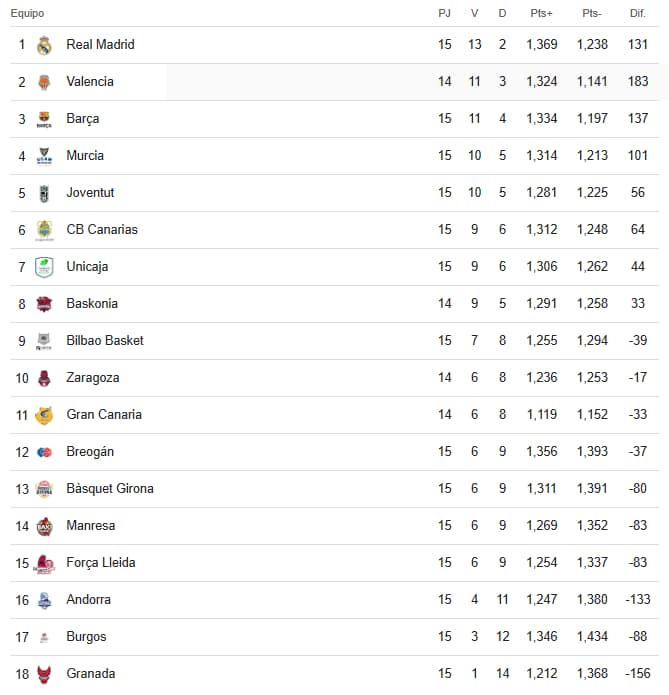Viewport: 669px width, 695px height.
Task: Click the Granada red logo icon
Action: (x=44, y=674)
